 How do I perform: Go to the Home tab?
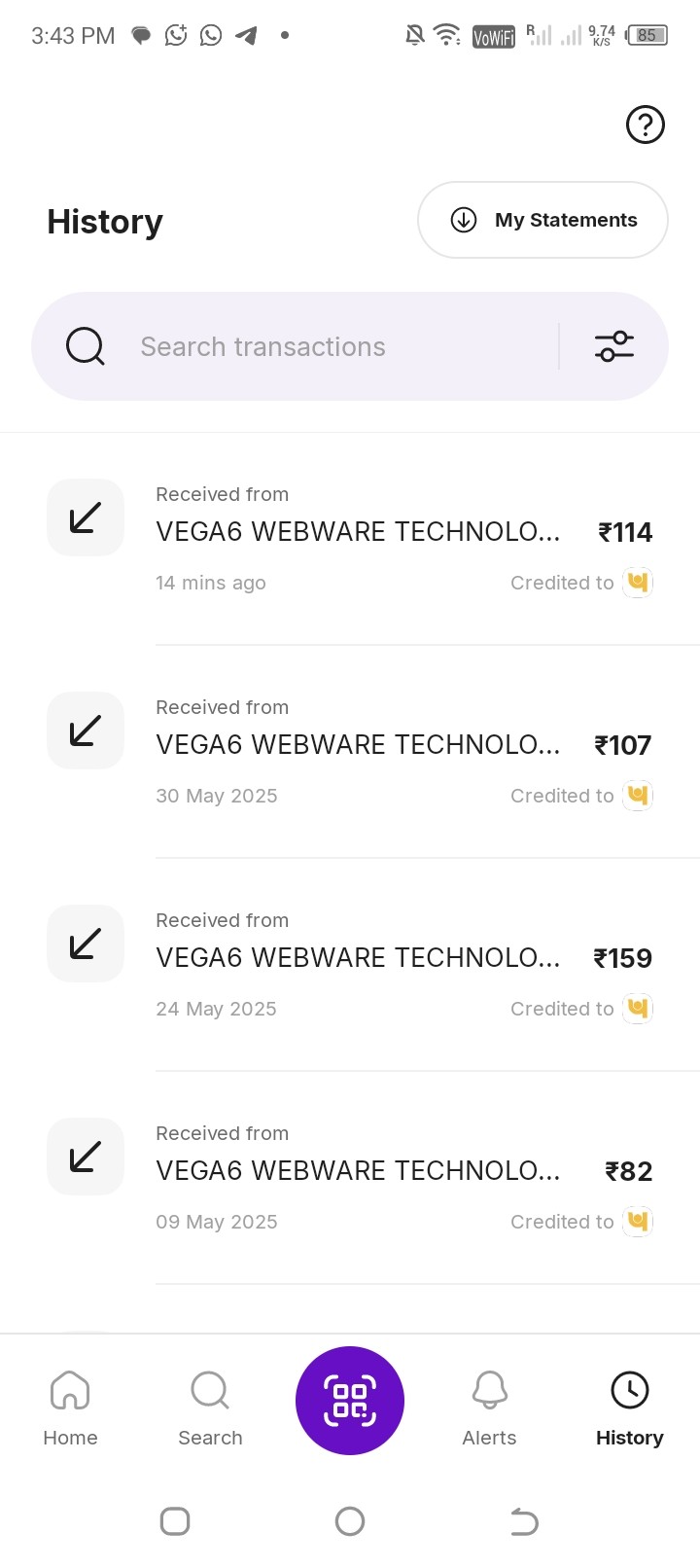click(70, 1408)
